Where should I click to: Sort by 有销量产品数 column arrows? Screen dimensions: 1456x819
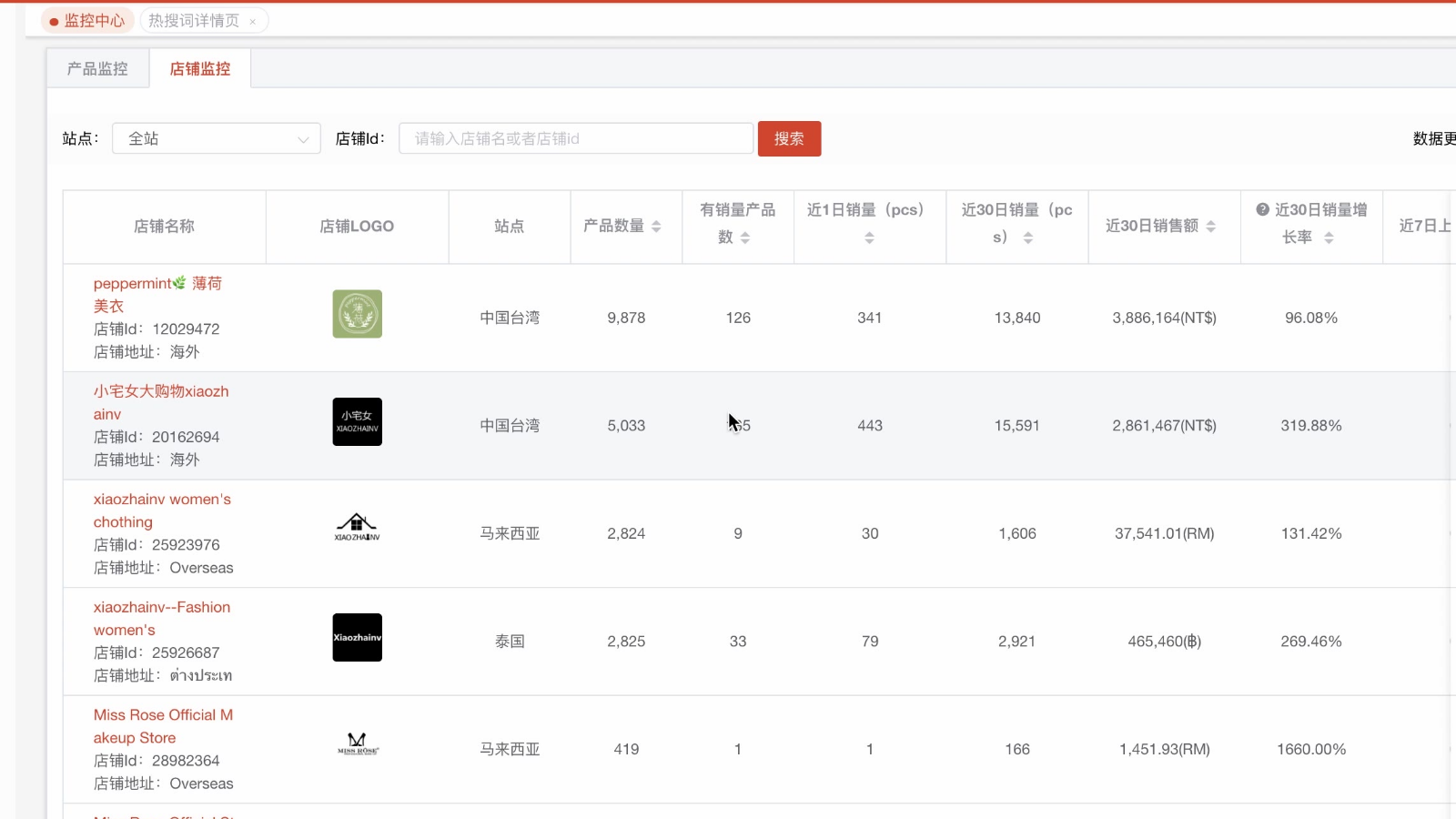pyautogui.click(x=745, y=238)
